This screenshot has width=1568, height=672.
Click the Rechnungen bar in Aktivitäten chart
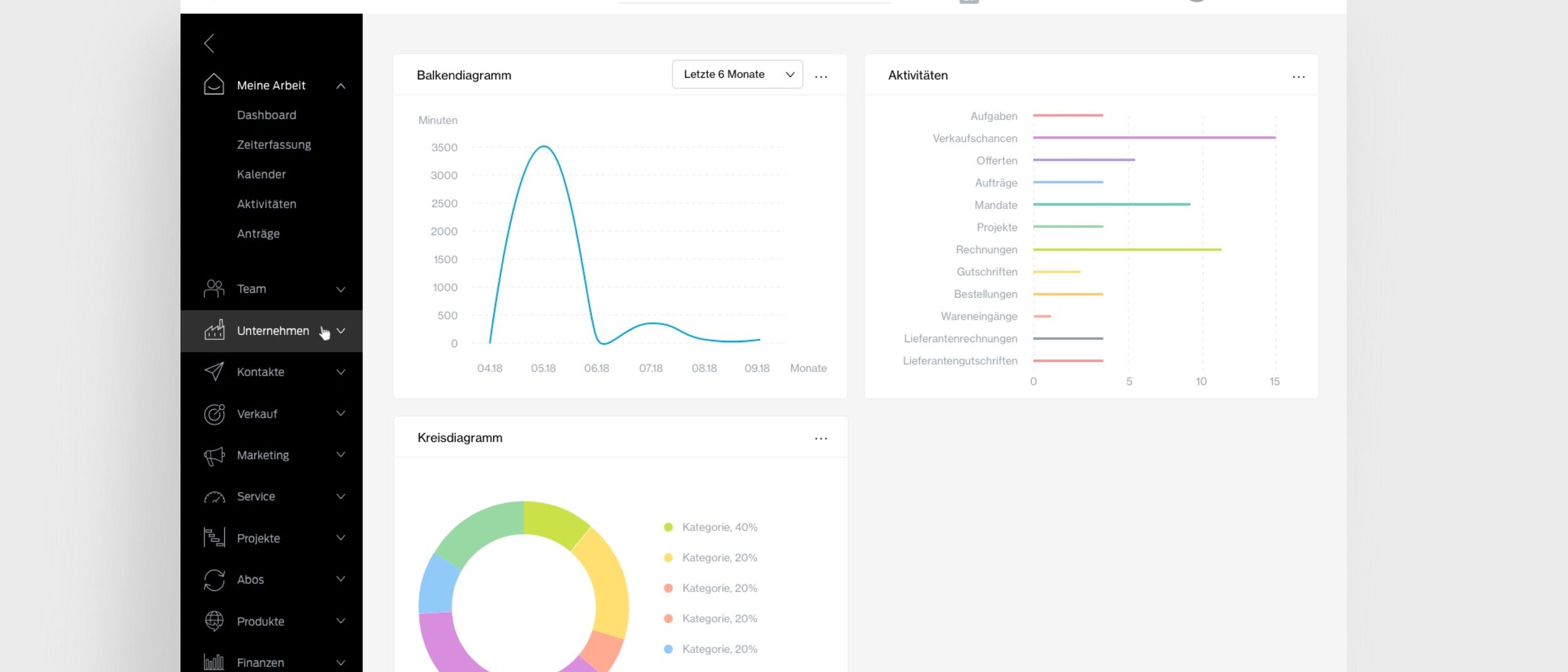point(1127,250)
